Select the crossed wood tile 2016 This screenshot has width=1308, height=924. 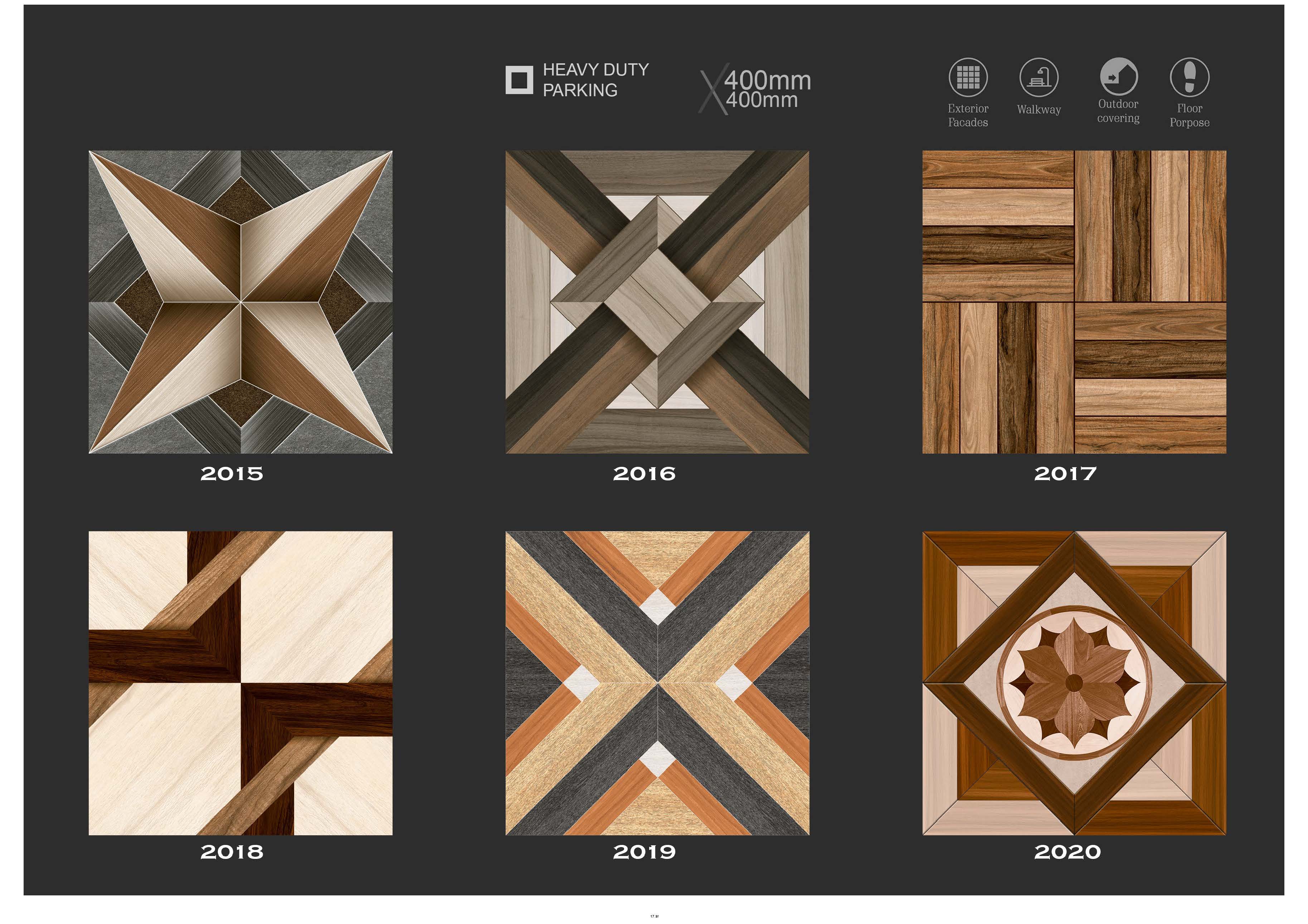(x=657, y=302)
